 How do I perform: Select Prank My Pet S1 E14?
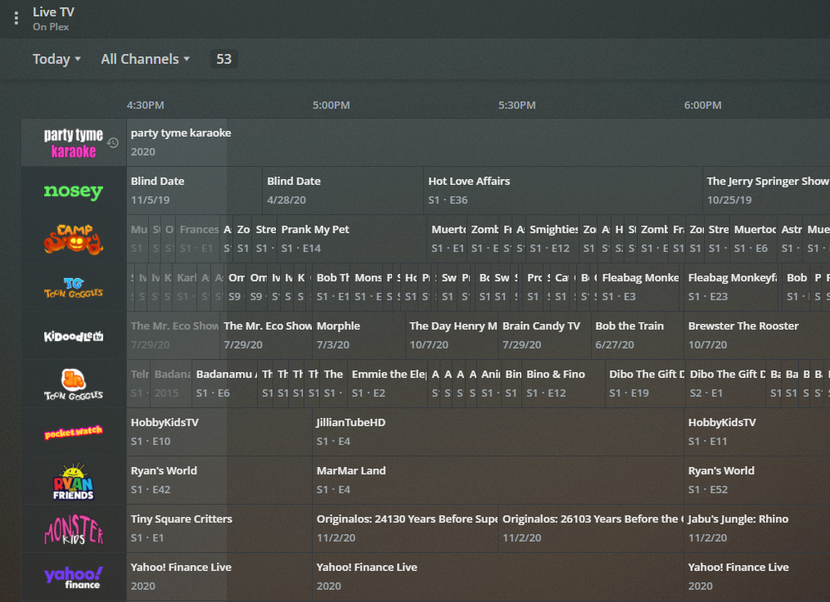tap(351, 239)
